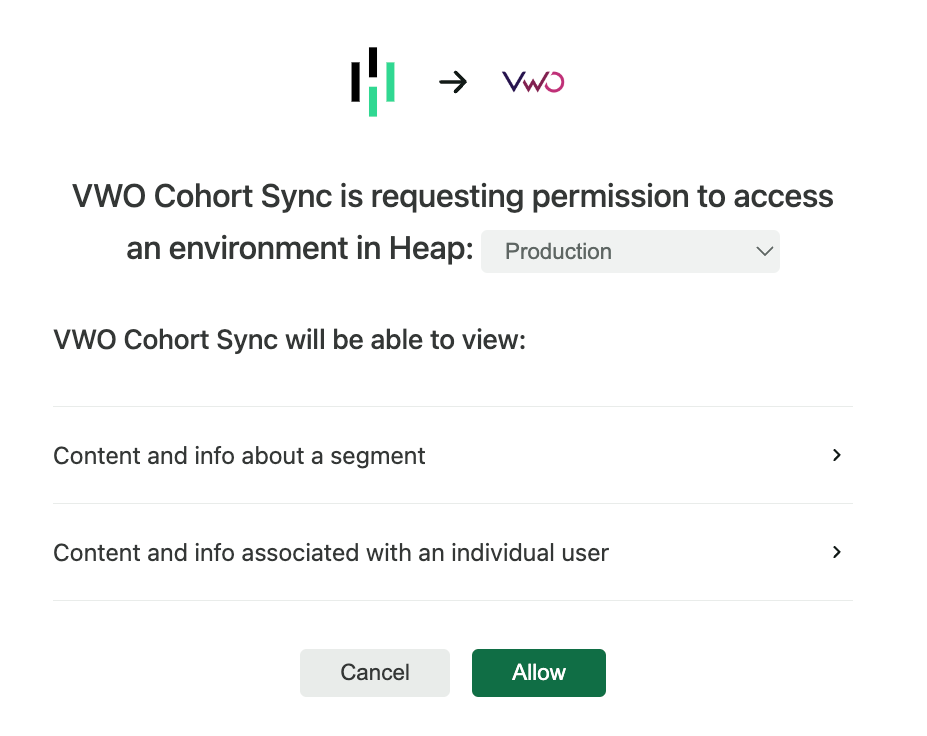Select the 'Production' text in environment selector

[x=558, y=251]
